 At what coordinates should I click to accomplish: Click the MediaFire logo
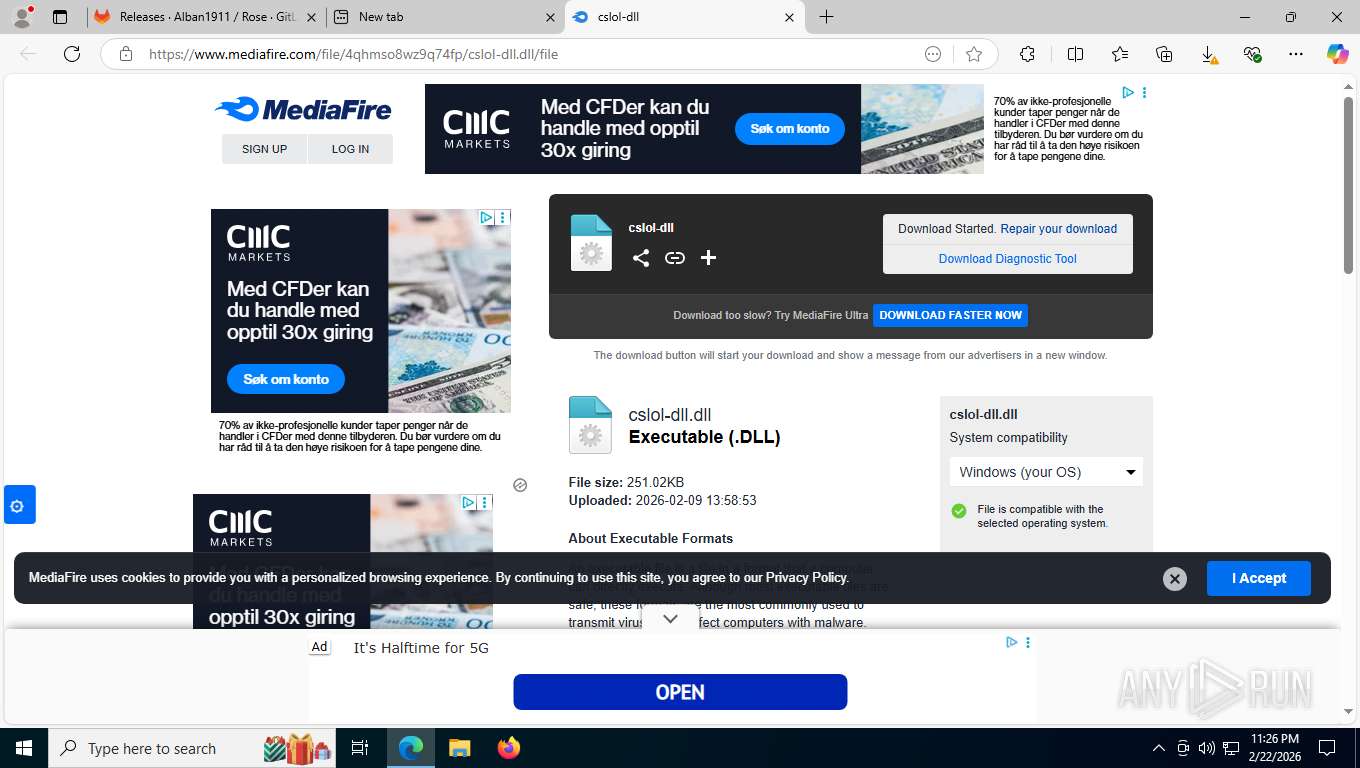pos(303,109)
